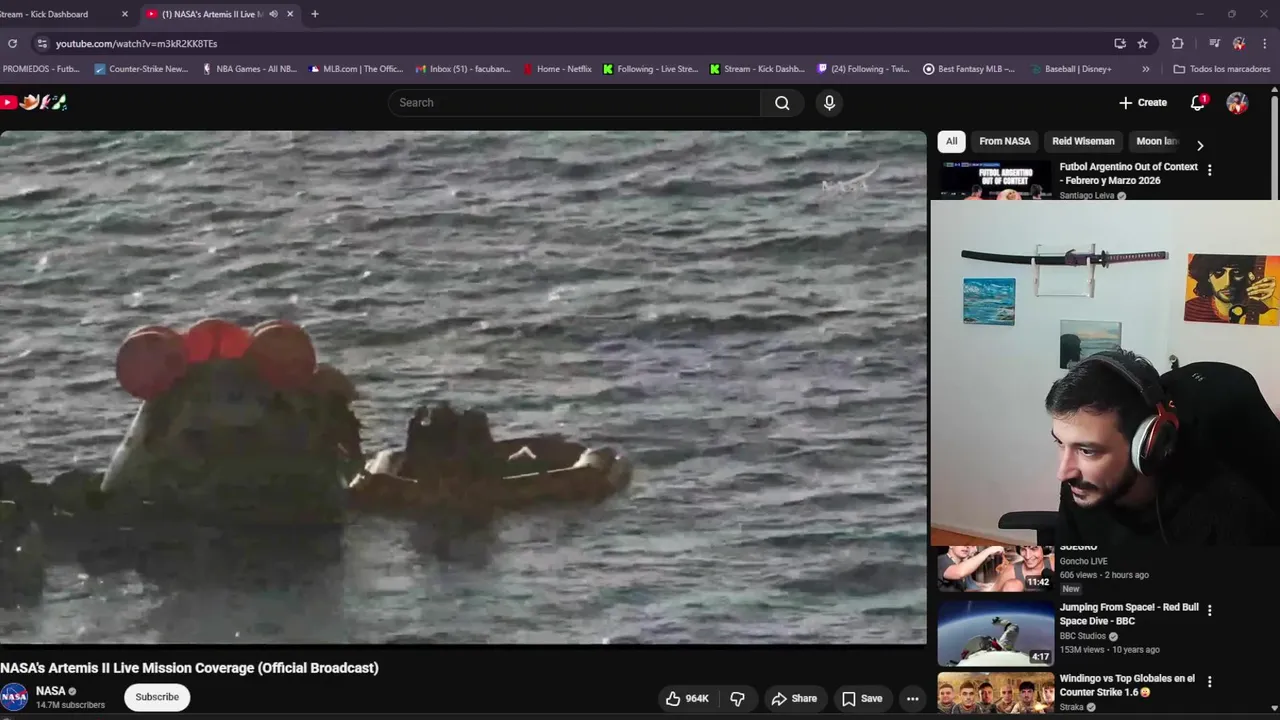Expand the hidden bookmarks chevron
Image resolution: width=1280 pixels, height=720 pixels.
tap(1145, 69)
